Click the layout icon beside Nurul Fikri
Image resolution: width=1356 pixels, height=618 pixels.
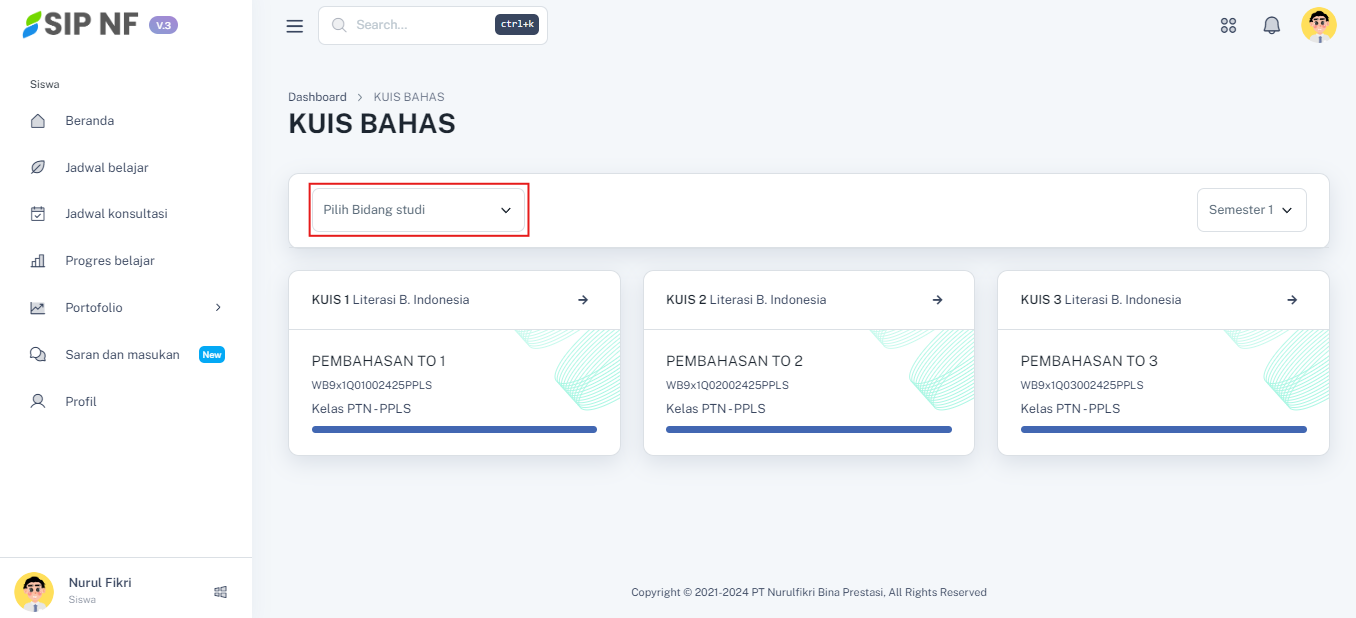221,592
